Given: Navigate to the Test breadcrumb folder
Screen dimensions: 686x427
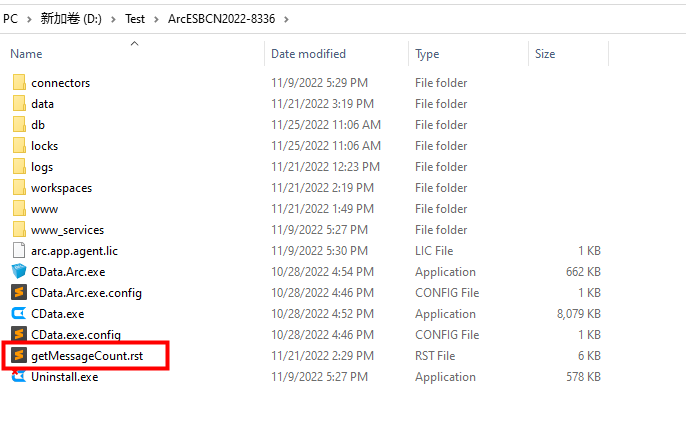Looking at the screenshot, I should pyautogui.click(x=135, y=19).
